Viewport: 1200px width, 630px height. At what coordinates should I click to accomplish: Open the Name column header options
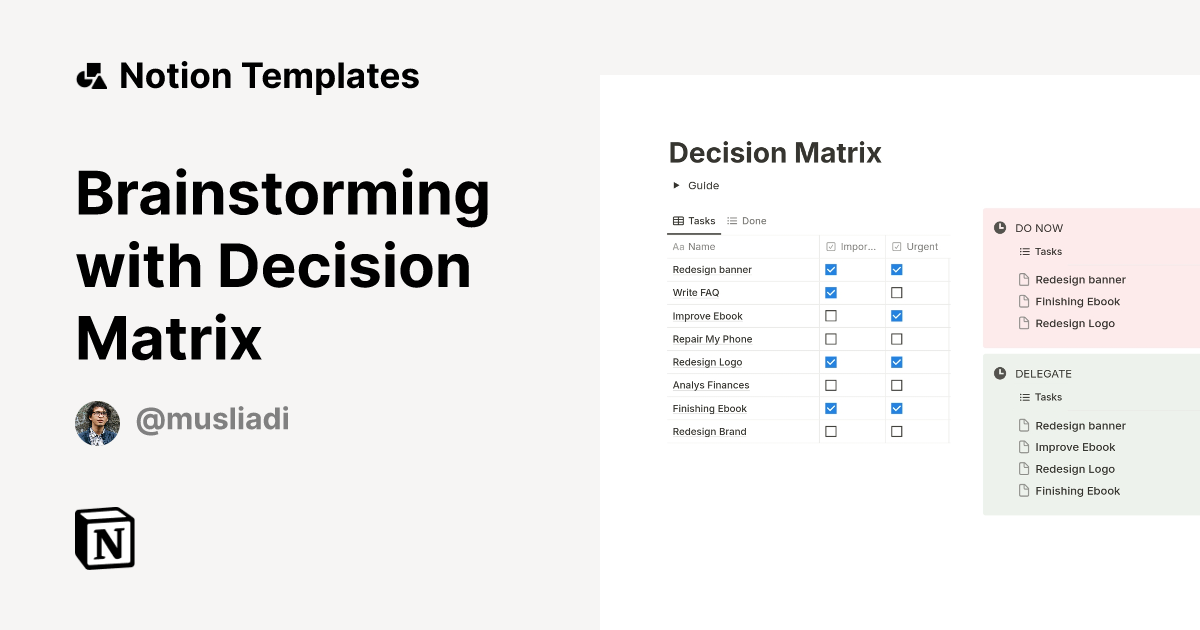[694, 246]
